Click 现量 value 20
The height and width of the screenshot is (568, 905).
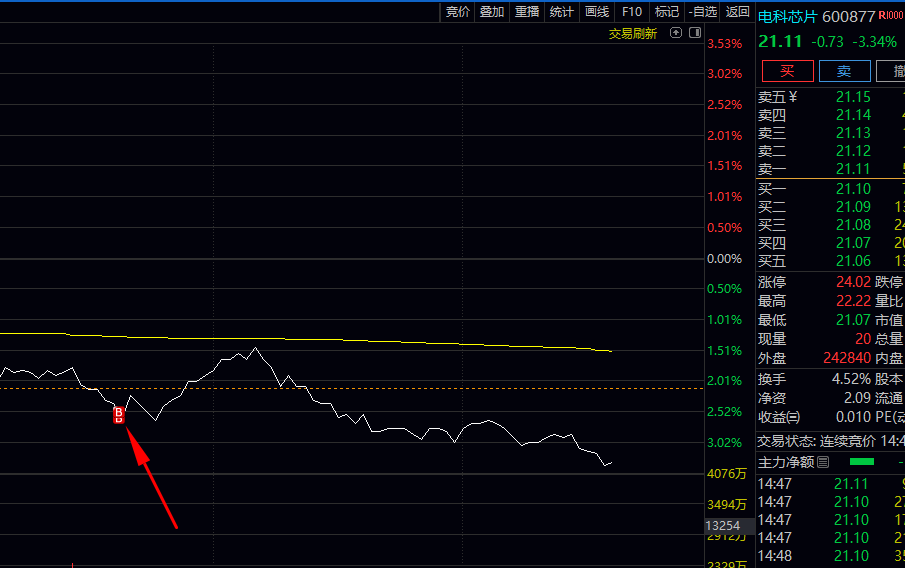click(x=863, y=339)
